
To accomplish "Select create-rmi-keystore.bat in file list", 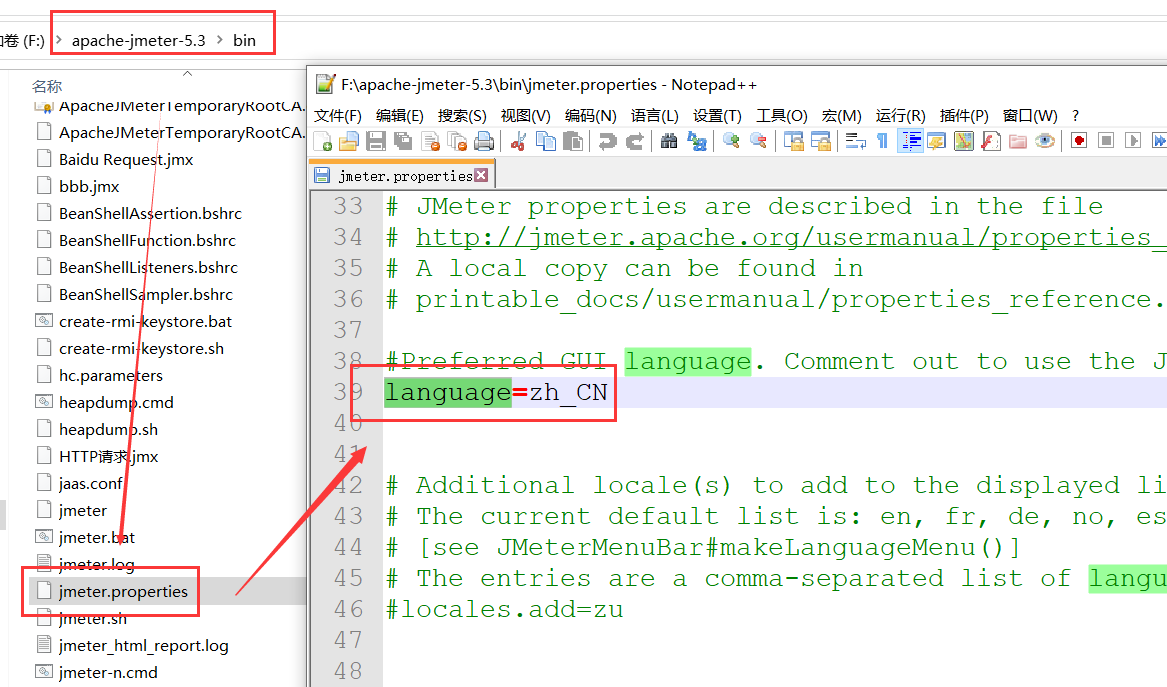I will point(145,322).
